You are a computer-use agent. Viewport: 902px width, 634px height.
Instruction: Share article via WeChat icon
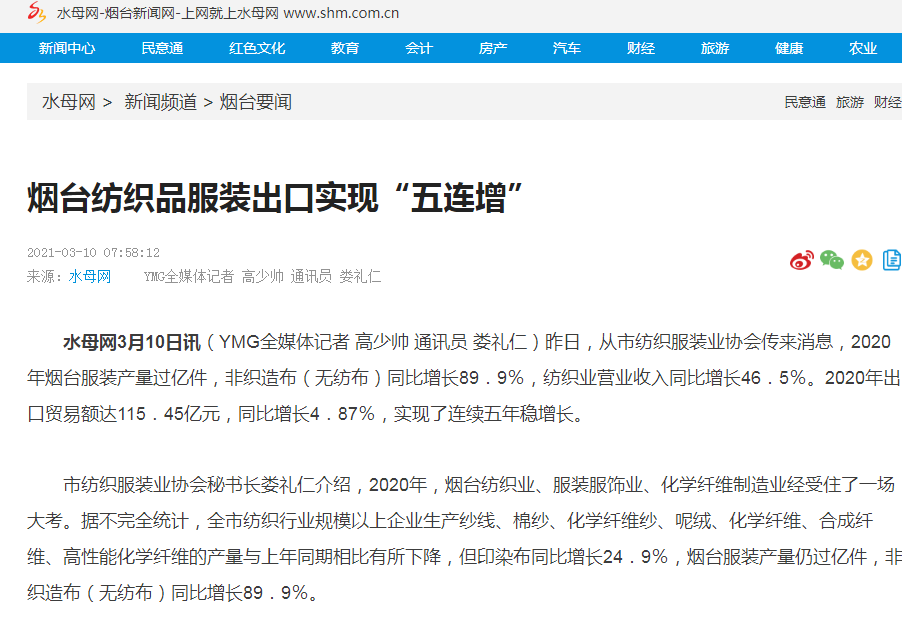click(831, 260)
